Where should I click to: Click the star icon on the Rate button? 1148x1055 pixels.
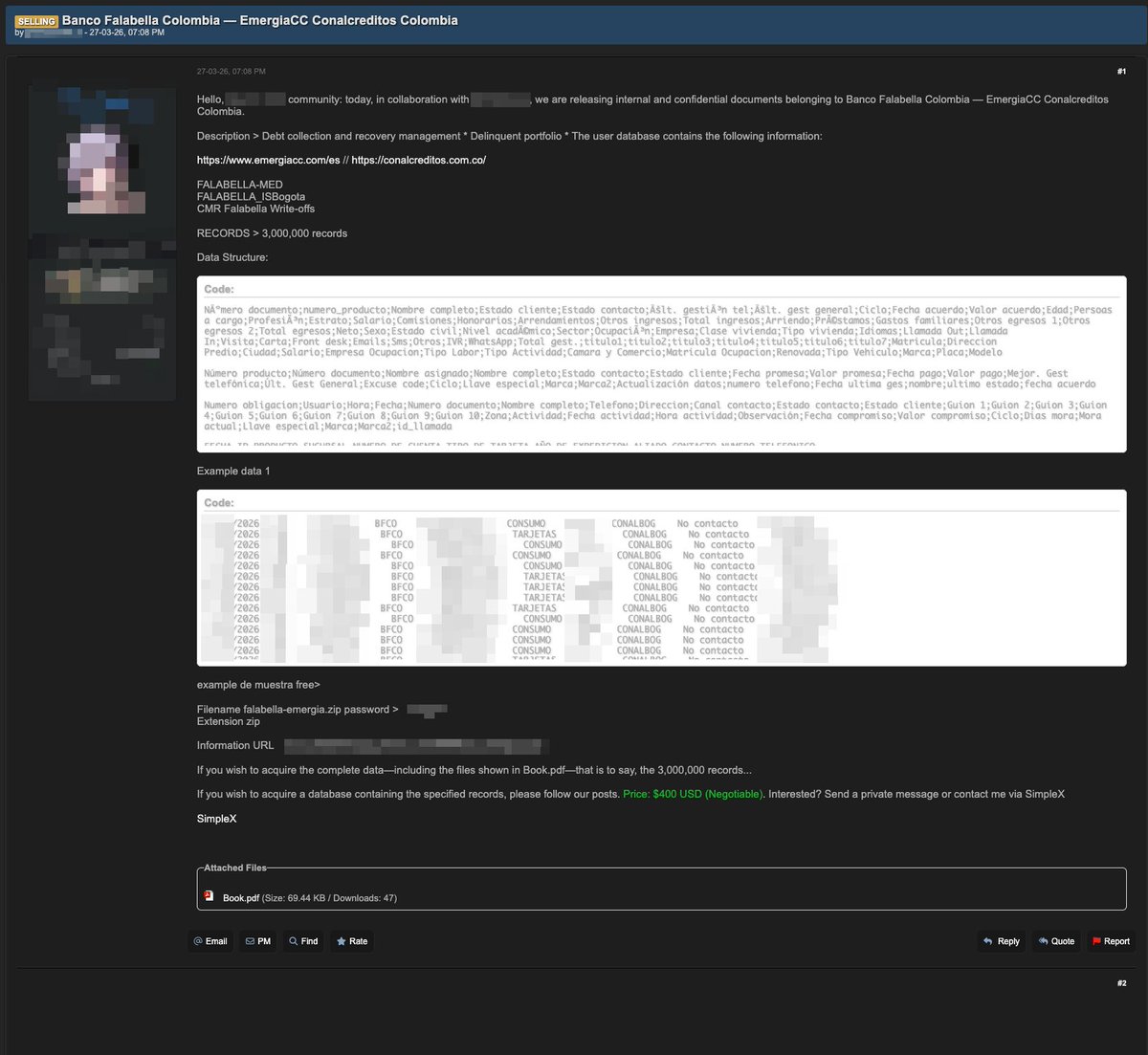[342, 941]
